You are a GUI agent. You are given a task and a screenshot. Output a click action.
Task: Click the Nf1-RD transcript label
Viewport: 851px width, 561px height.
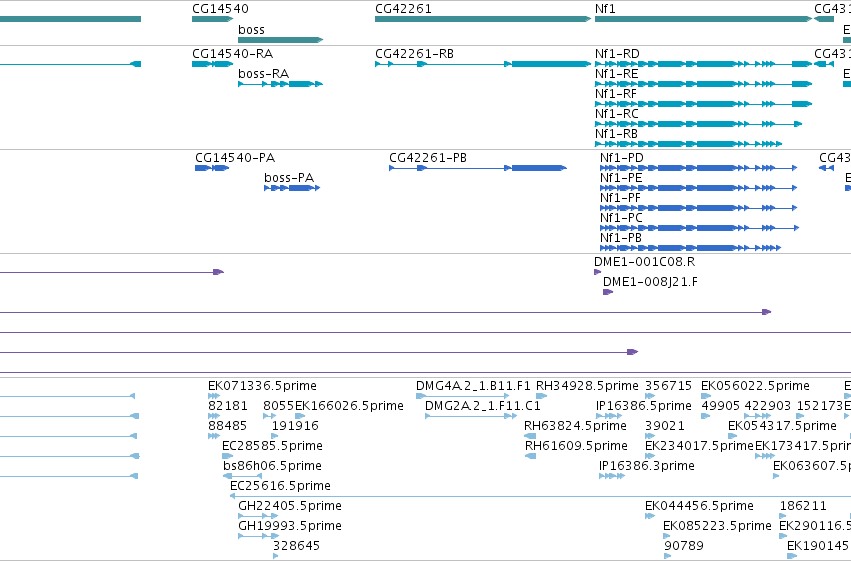tap(617, 54)
